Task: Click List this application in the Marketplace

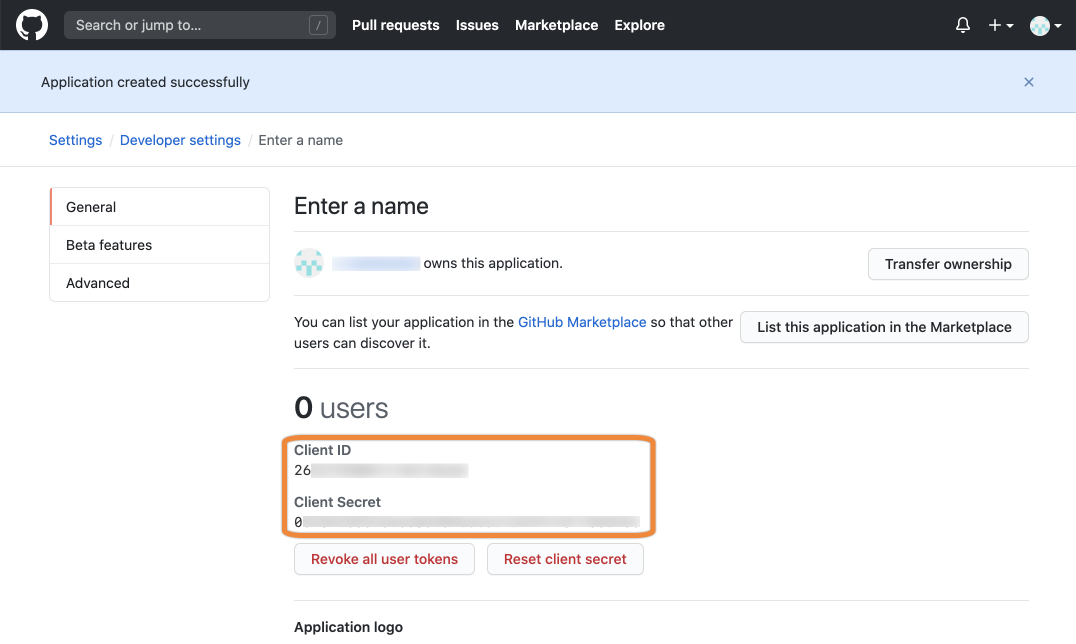Action: coord(884,327)
